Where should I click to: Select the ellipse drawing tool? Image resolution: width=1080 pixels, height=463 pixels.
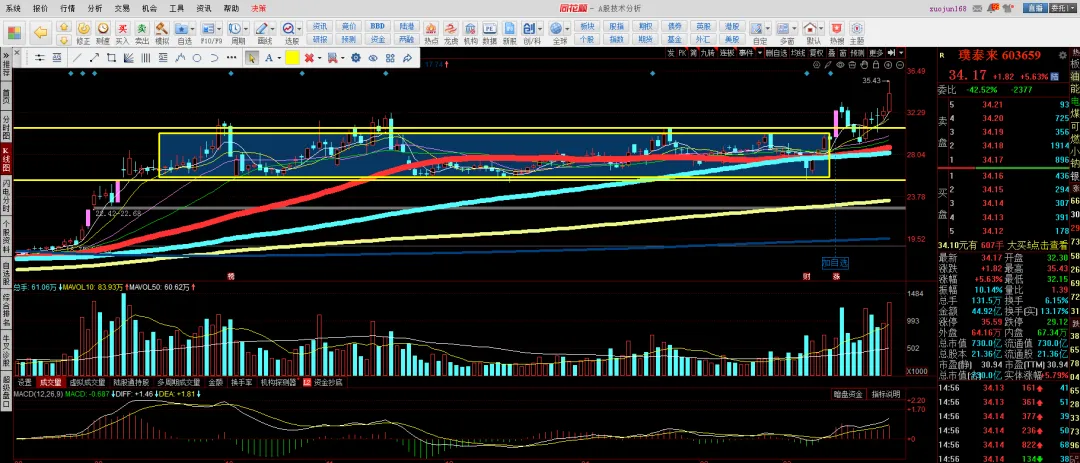pos(197,58)
